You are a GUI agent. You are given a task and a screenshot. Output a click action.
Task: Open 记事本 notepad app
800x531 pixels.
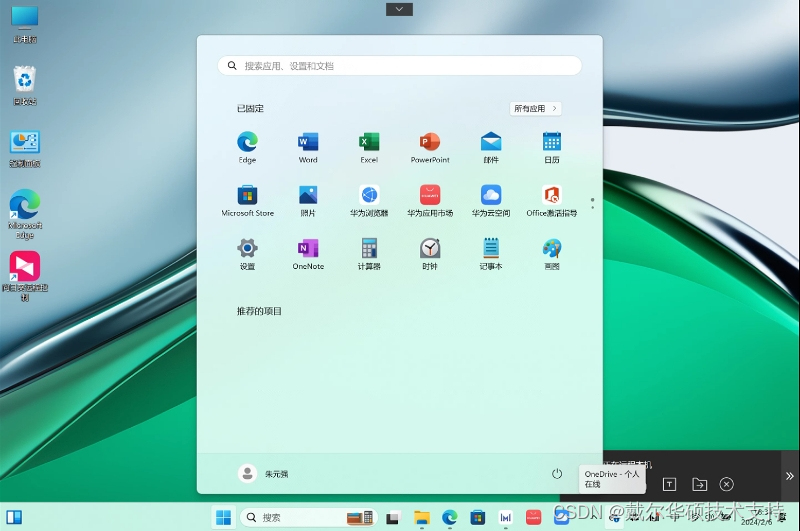tap(491, 254)
